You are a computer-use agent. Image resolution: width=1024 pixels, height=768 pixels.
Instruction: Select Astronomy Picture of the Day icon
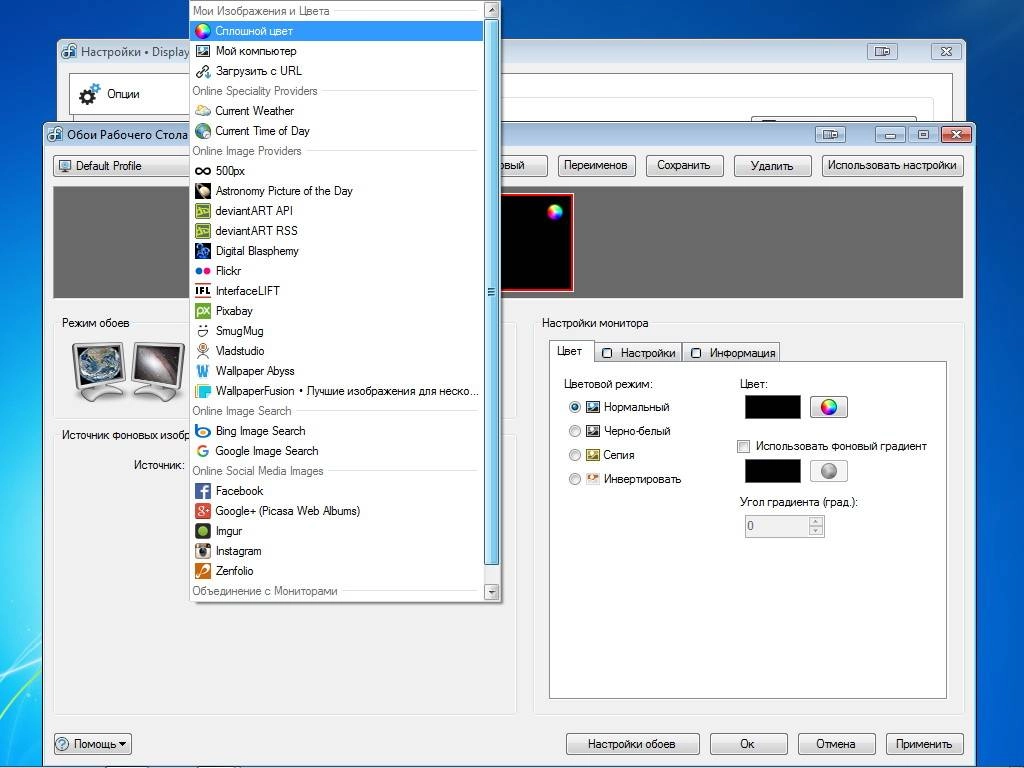203,191
